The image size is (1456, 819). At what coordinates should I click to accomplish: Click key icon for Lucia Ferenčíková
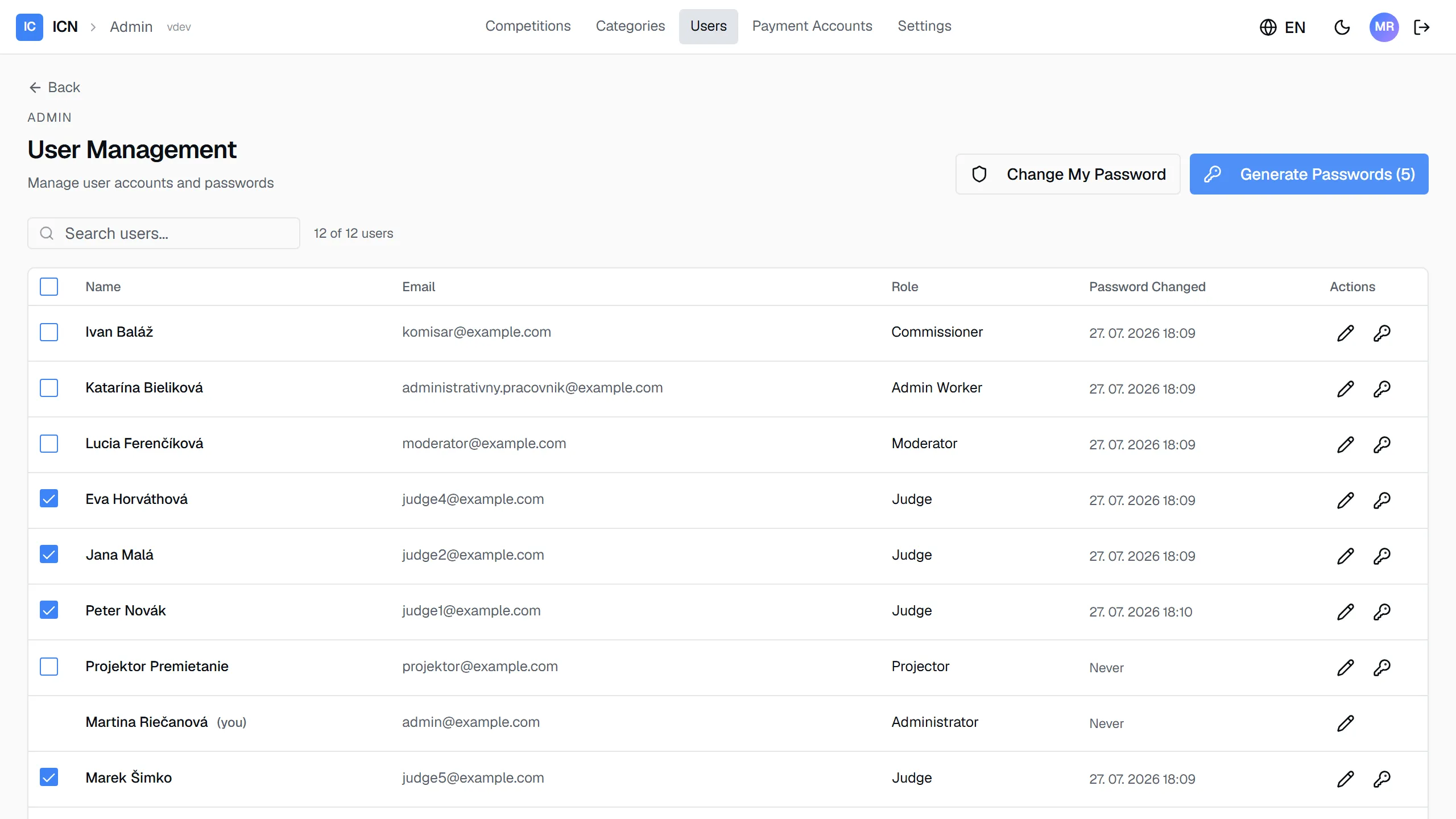tap(1382, 445)
